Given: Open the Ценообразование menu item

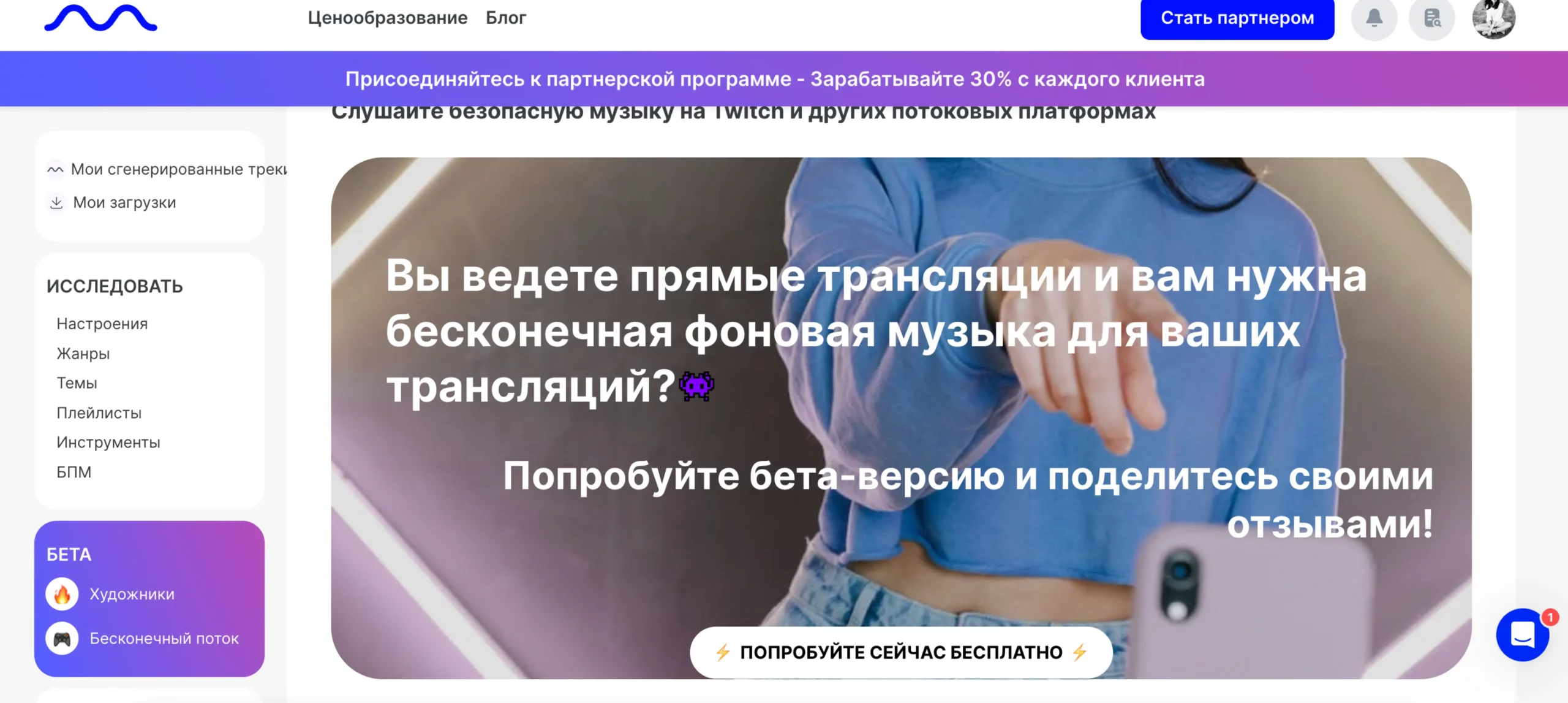Looking at the screenshot, I should click(x=388, y=18).
